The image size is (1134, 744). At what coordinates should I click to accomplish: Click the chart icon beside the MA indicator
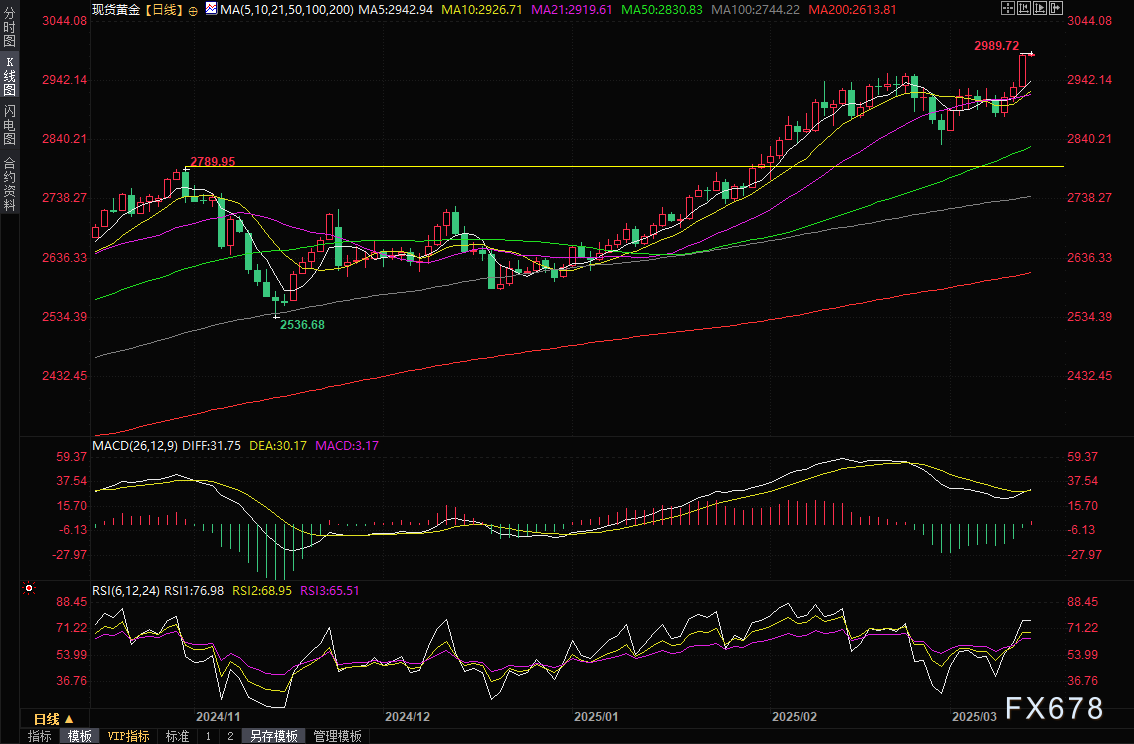pyautogui.click(x=210, y=9)
